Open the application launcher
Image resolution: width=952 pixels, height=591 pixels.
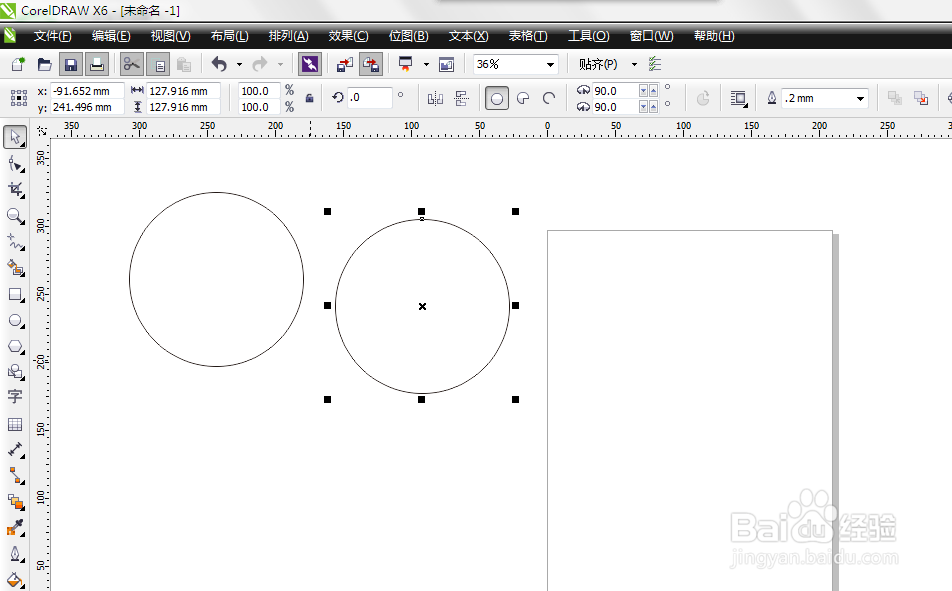pos(406,64)
